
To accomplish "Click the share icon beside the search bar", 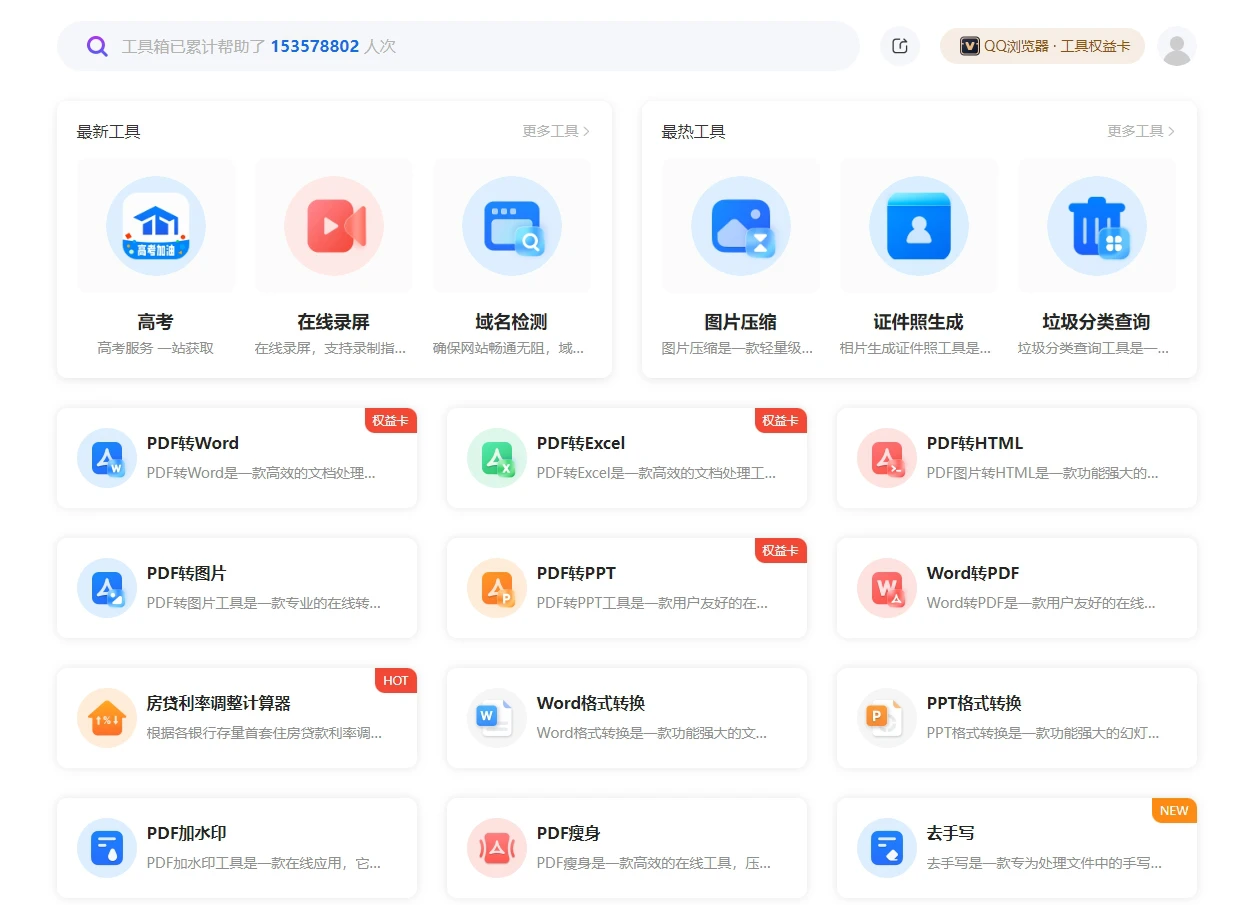I will 899,46.
